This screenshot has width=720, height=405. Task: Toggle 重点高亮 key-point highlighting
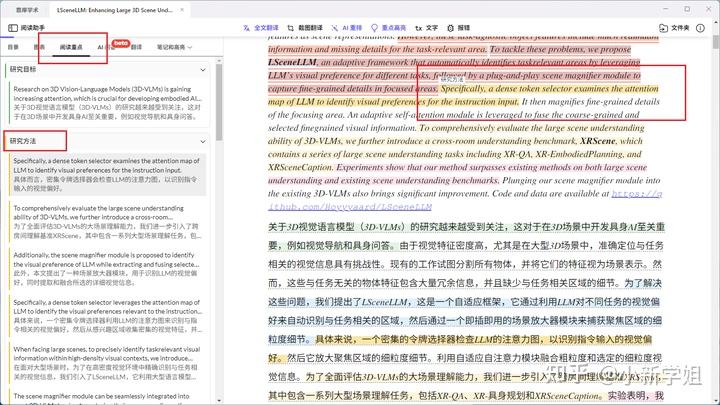pos(388,28)
